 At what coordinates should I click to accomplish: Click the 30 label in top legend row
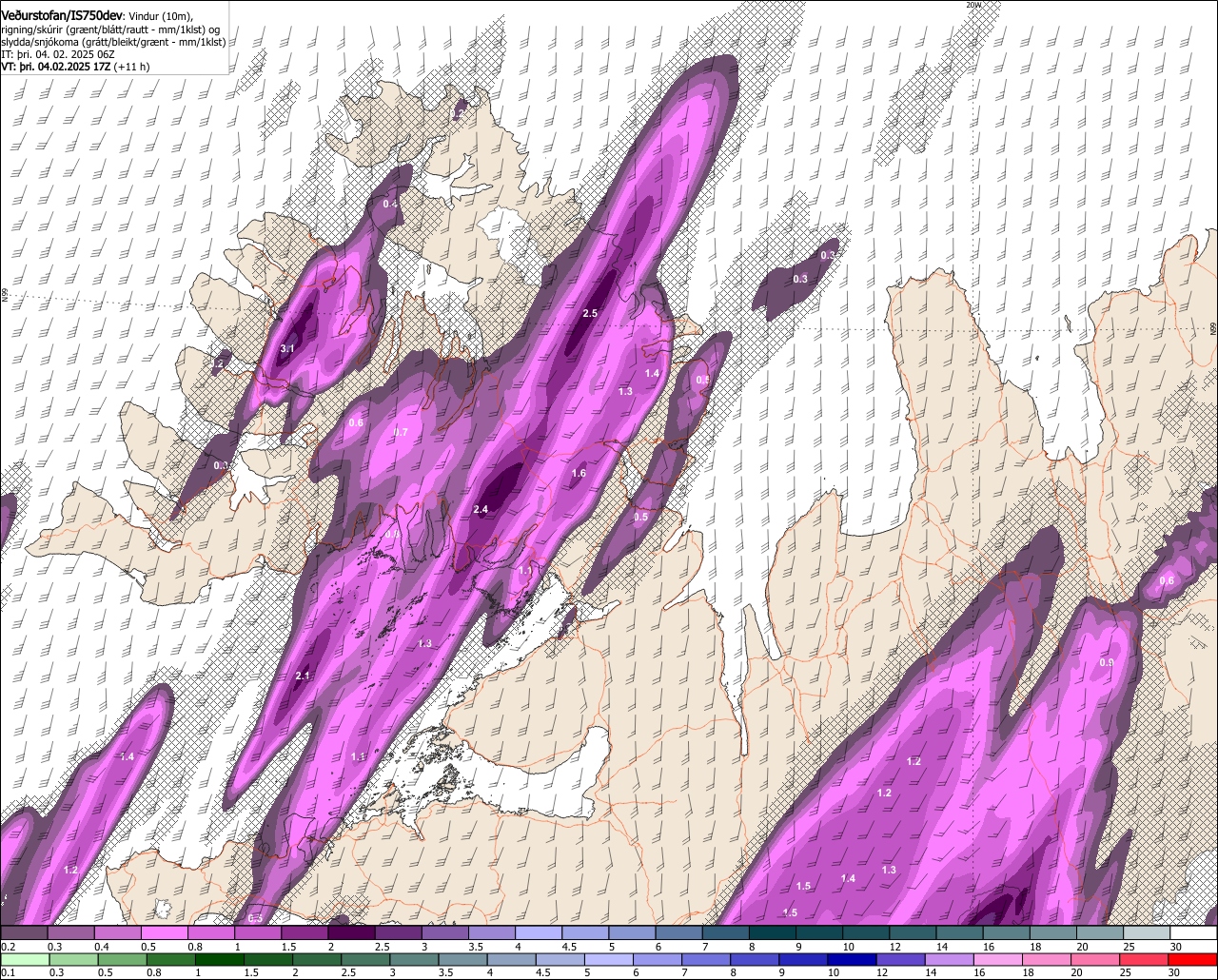pyautogui.click(x=1175, y=947)
